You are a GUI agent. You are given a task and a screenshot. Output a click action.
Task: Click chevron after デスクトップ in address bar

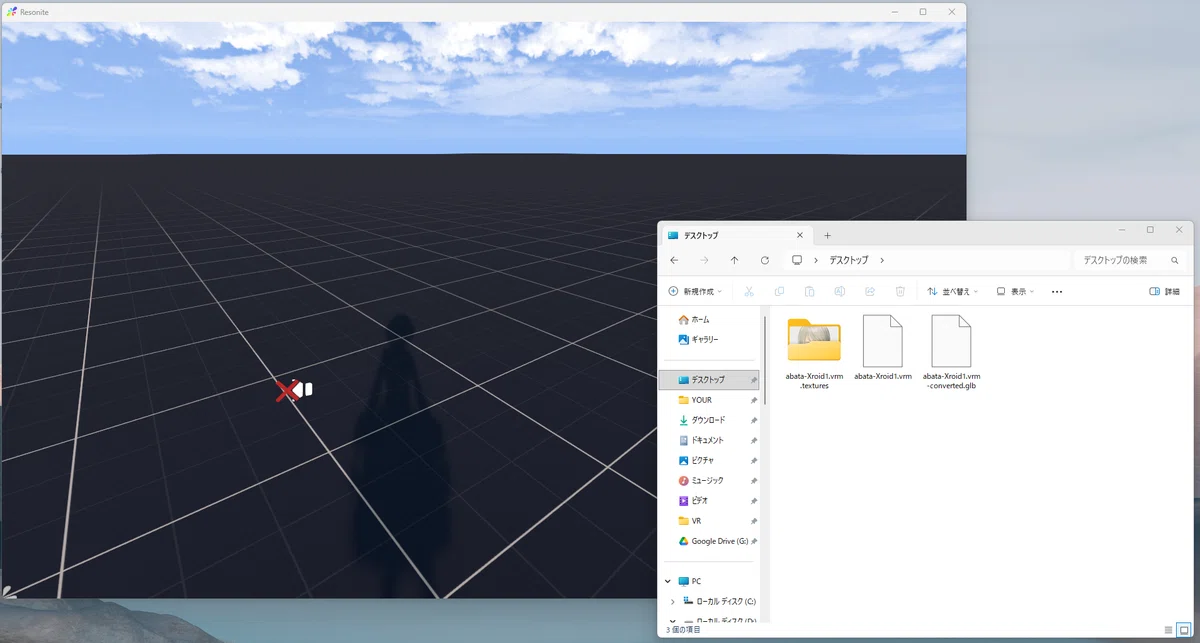(882, 260)
